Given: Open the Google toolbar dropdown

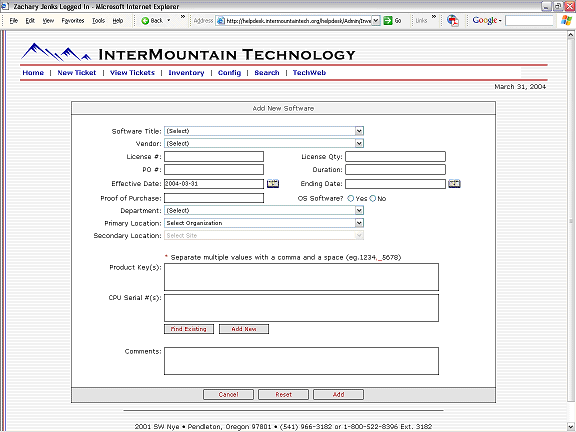Looking at the screenshot, I should coord(500,21).
